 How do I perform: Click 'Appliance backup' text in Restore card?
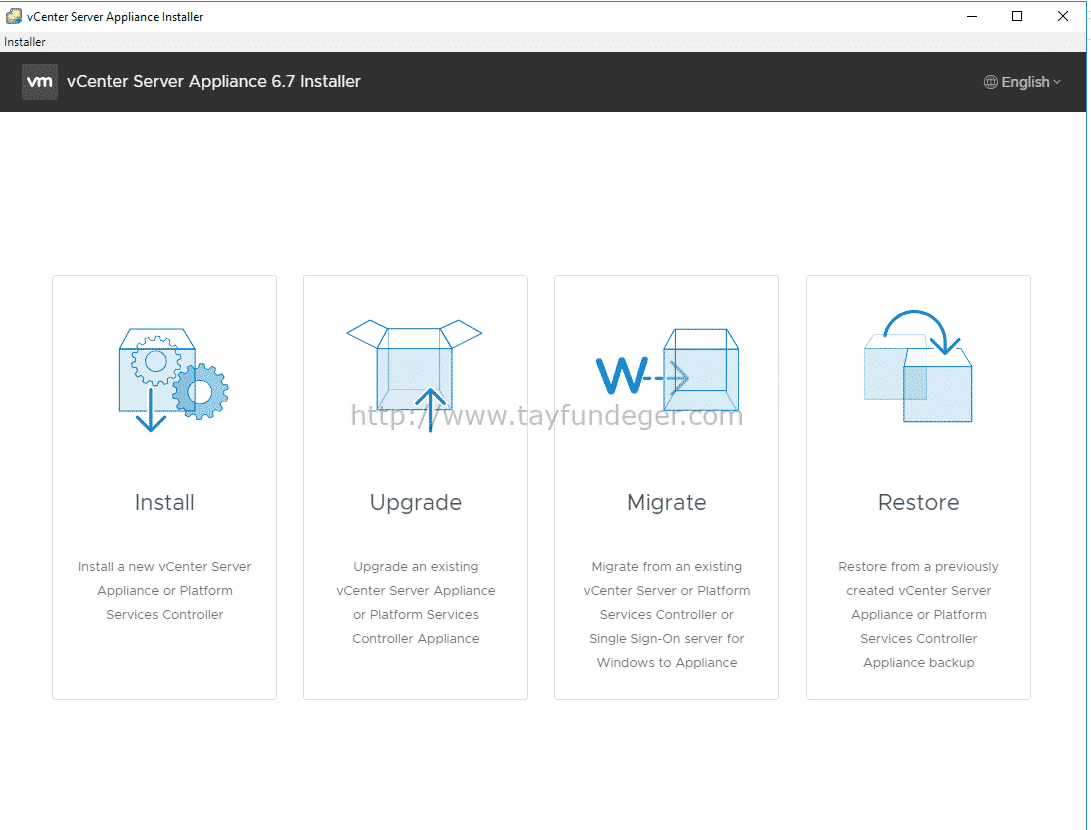[x=918, y=663]
